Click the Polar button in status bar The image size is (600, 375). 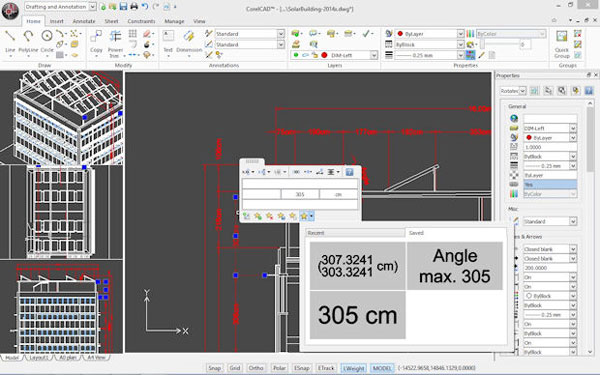pos(279,368)
